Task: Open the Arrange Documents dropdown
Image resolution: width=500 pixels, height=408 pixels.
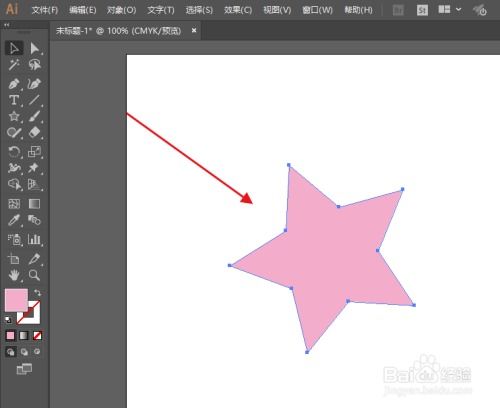Action: (x=449, y=10)
